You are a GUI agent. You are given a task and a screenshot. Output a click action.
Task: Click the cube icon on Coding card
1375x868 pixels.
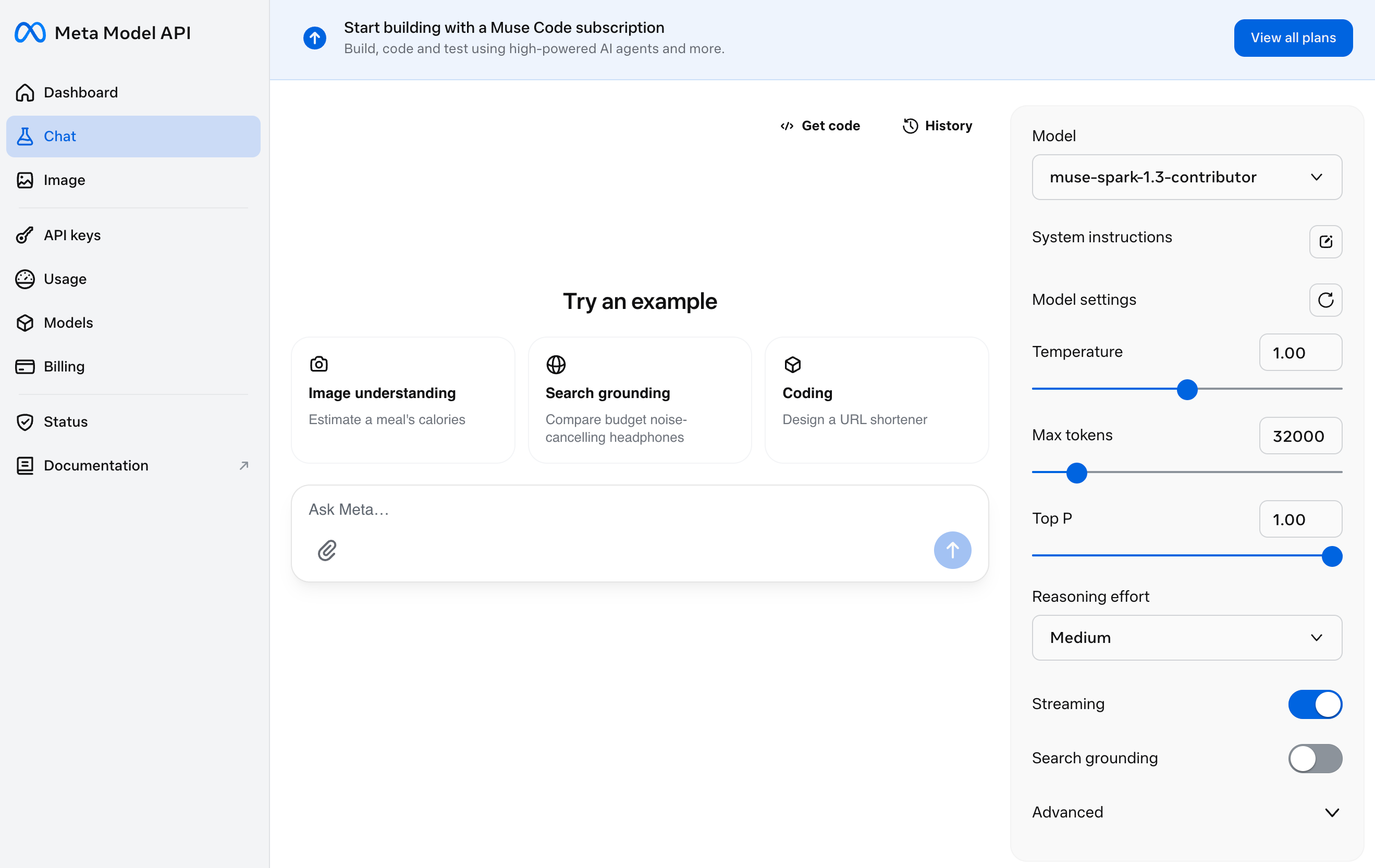[x=793, y=364]
